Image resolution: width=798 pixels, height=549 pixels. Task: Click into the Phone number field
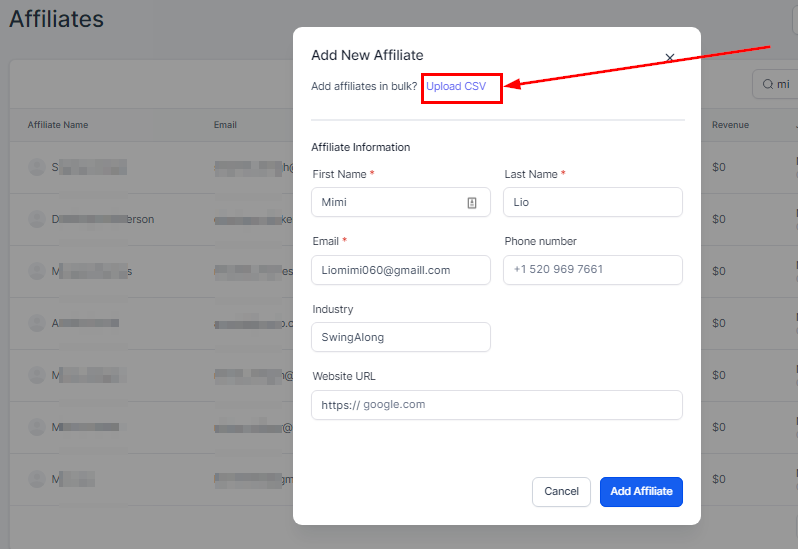tap(593, 270)
